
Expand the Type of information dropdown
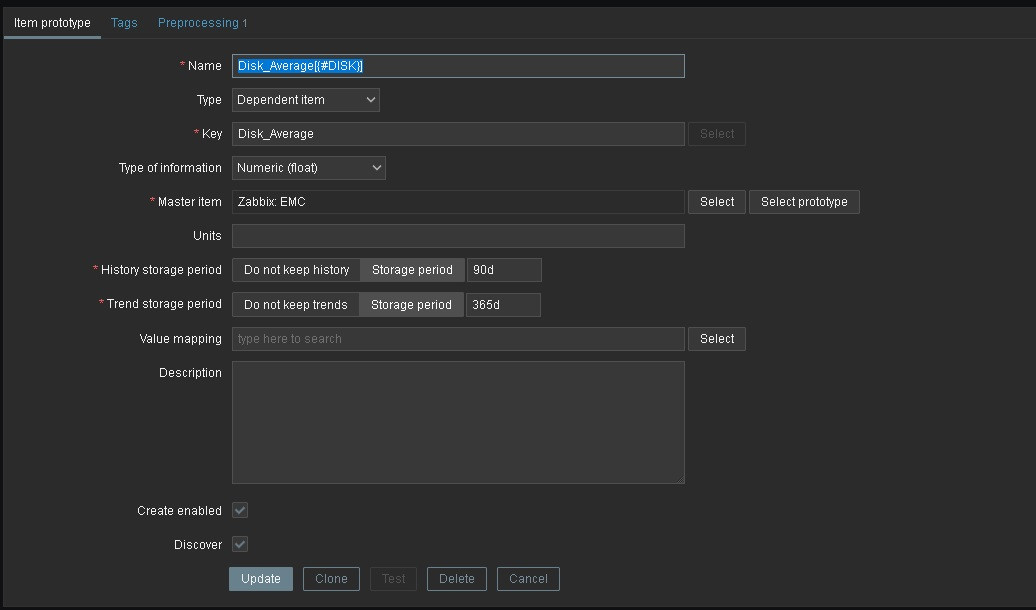click(x=309, y=168)
